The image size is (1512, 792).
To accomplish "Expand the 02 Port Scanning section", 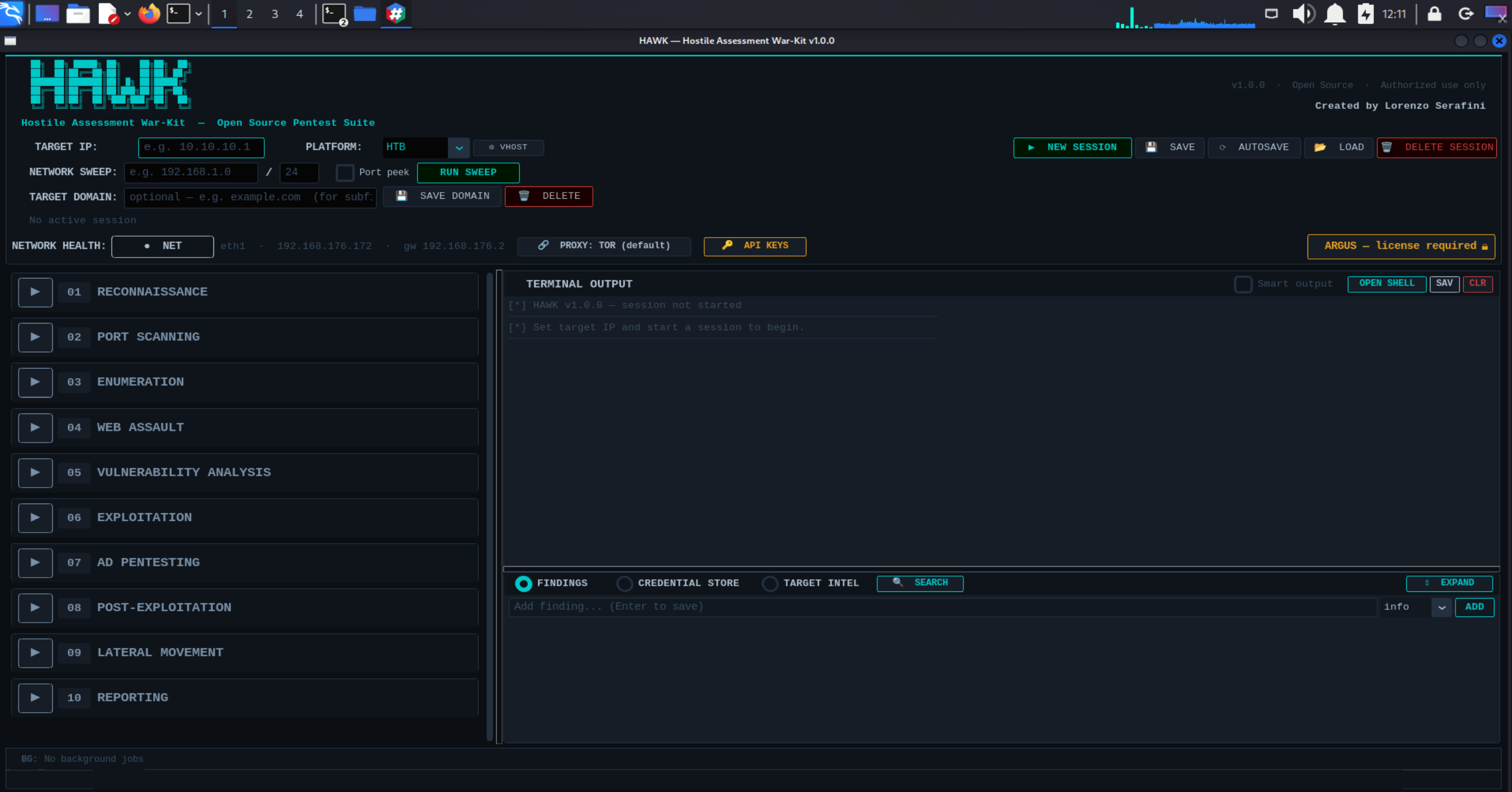I will 35,337.
